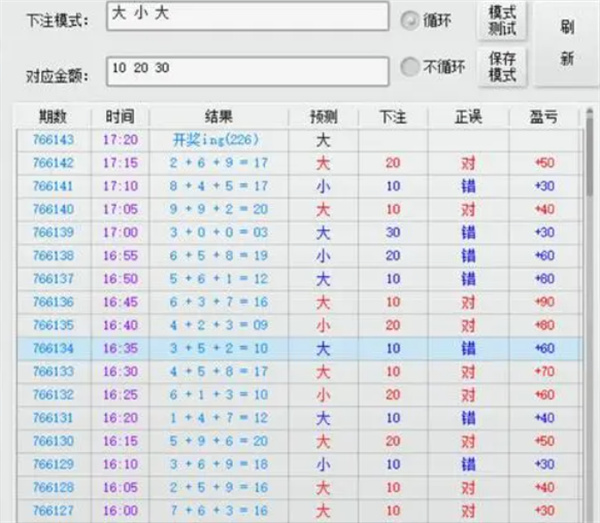Click the 预测 column header
This screenshot has width=600, height=523.
pos(323,117)
